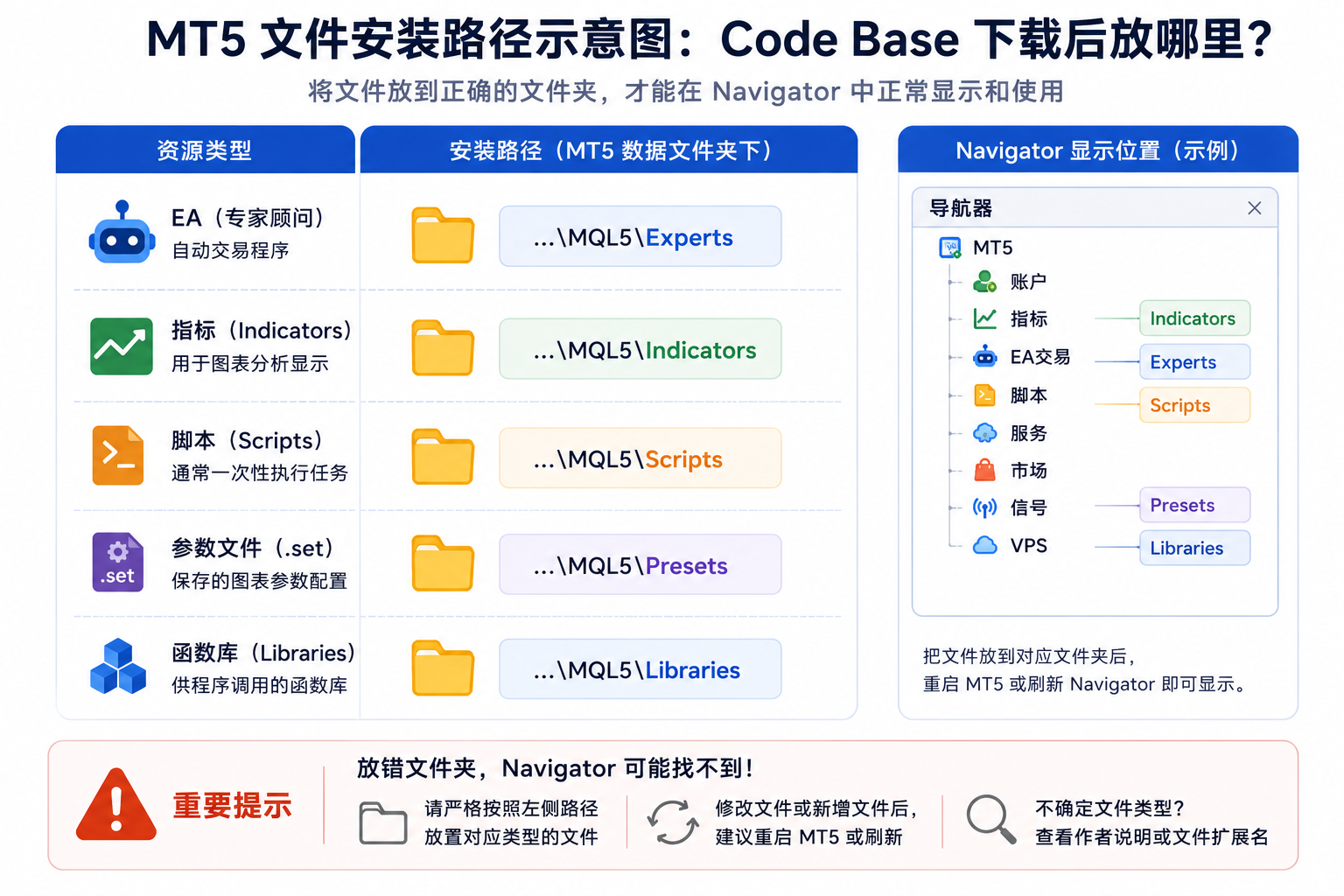Click the 放错文件夹 warning headline

click(555, 768)
